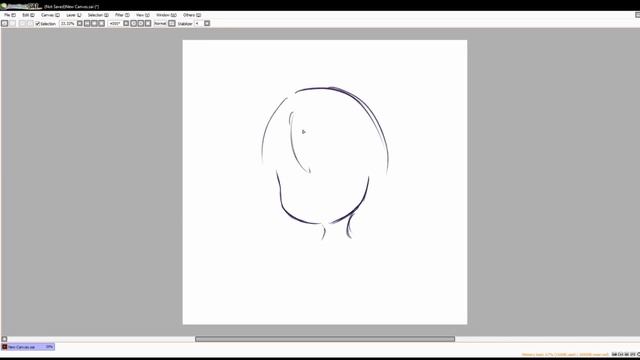Viewport: 640px width, 360px height.
Task: Open the rotation angle dropdown arrow
Action: (126, 24)
